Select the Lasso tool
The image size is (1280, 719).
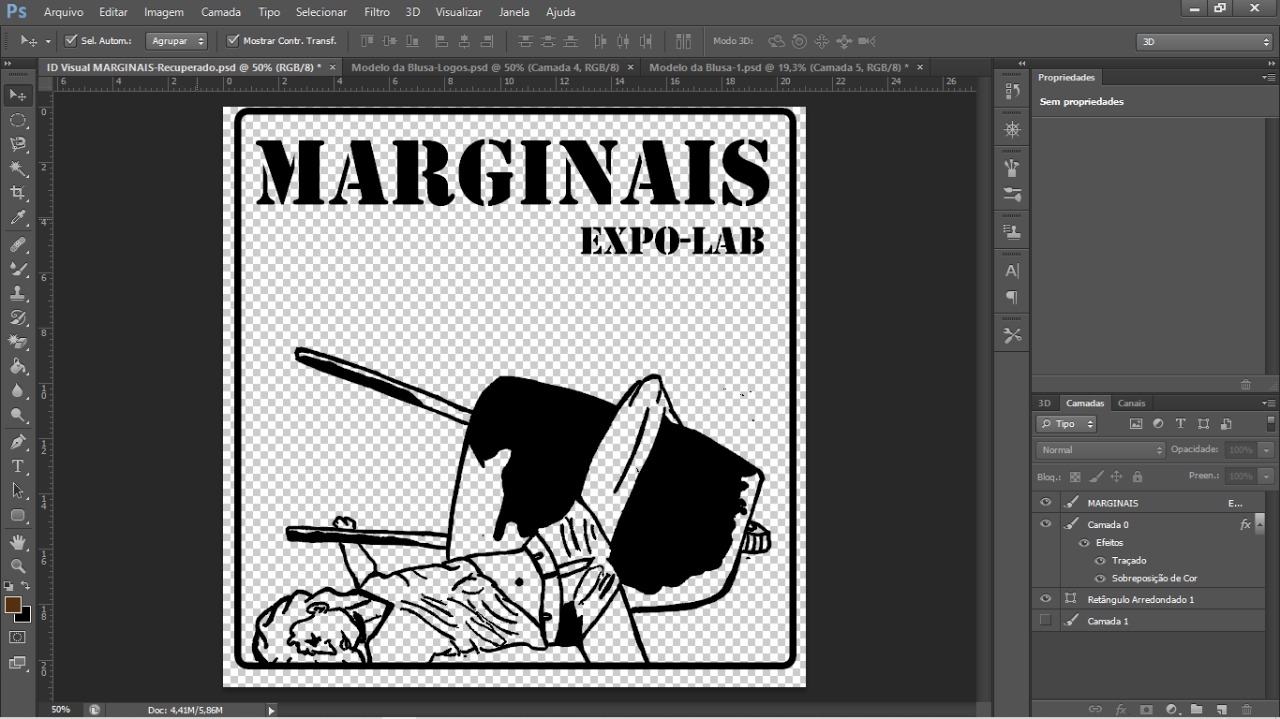18,144
